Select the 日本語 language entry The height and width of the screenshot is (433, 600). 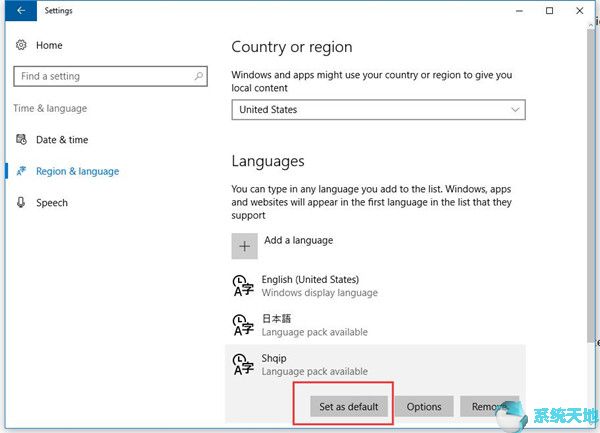tap(375, 325)
